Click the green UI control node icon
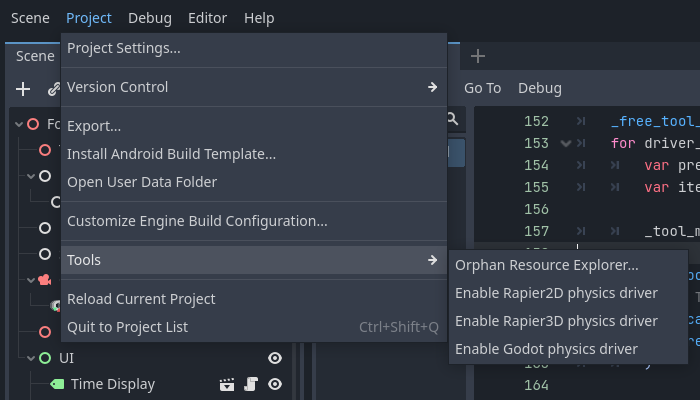 (x=45, y=358)
